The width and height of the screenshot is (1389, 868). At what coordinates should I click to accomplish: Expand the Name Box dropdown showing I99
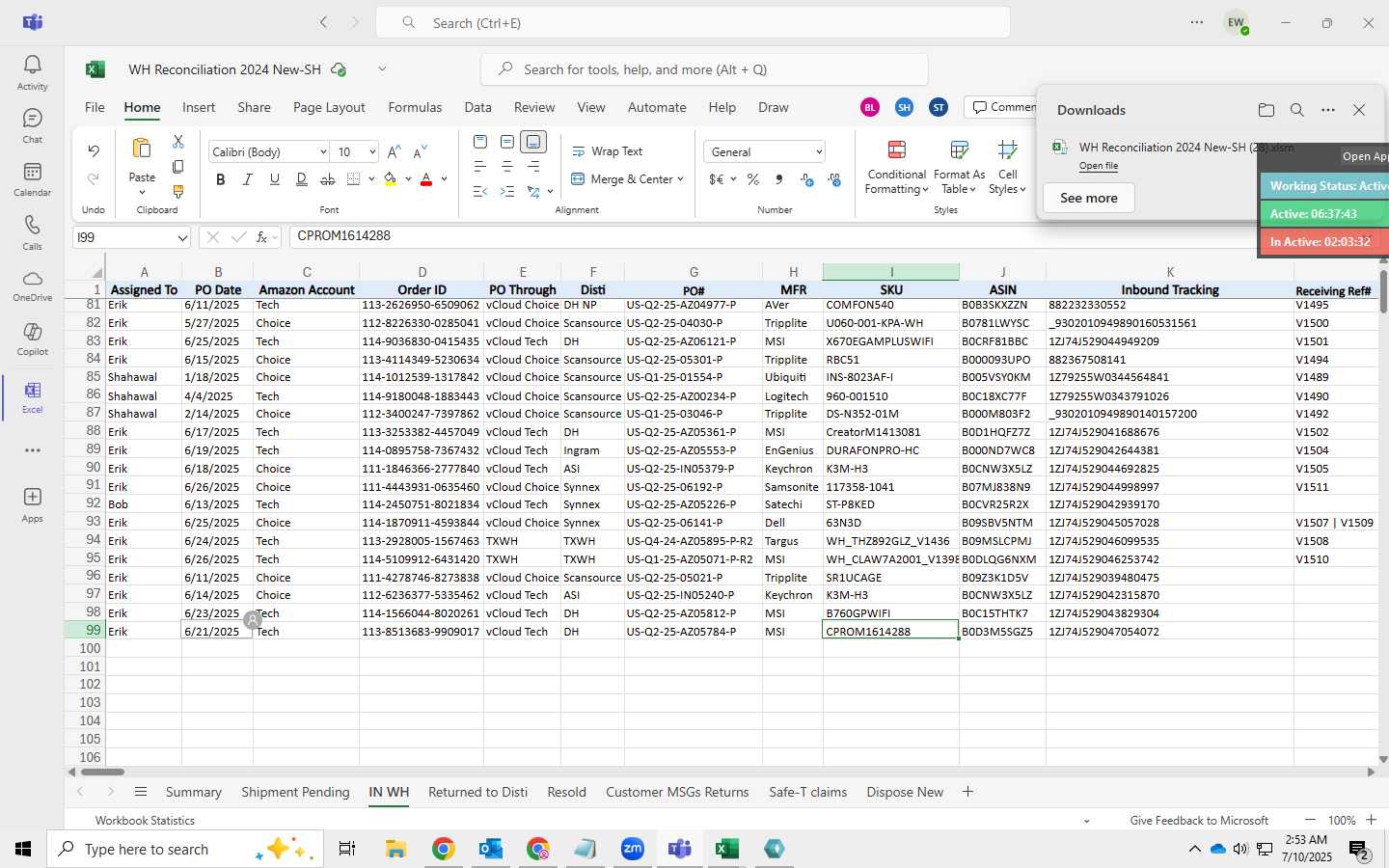pos(182,237)
